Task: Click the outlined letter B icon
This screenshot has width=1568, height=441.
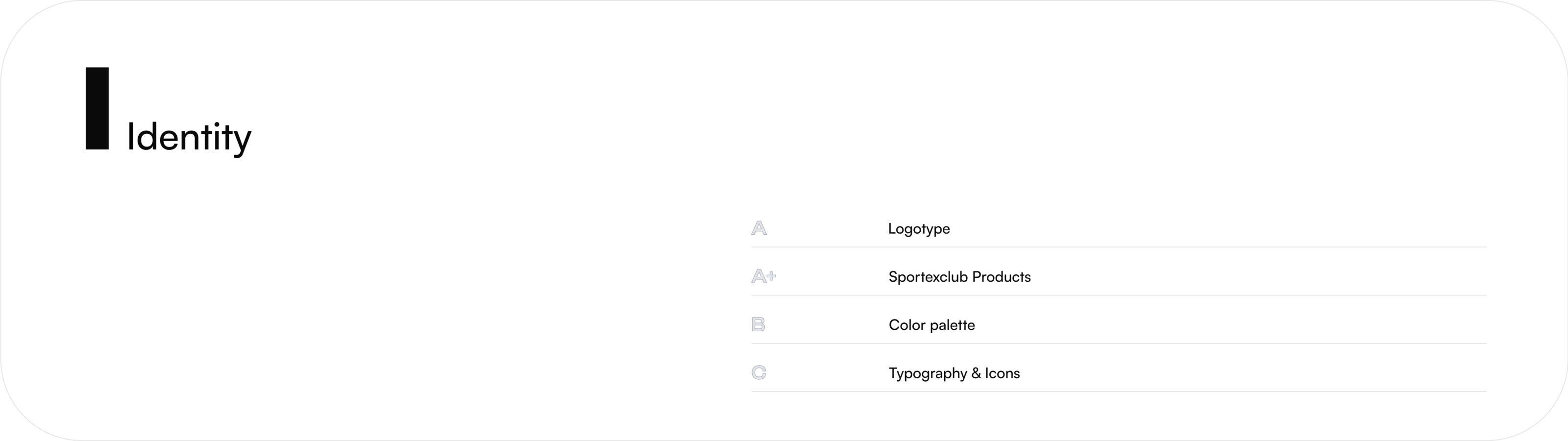Action: click(x=758, y=325)
